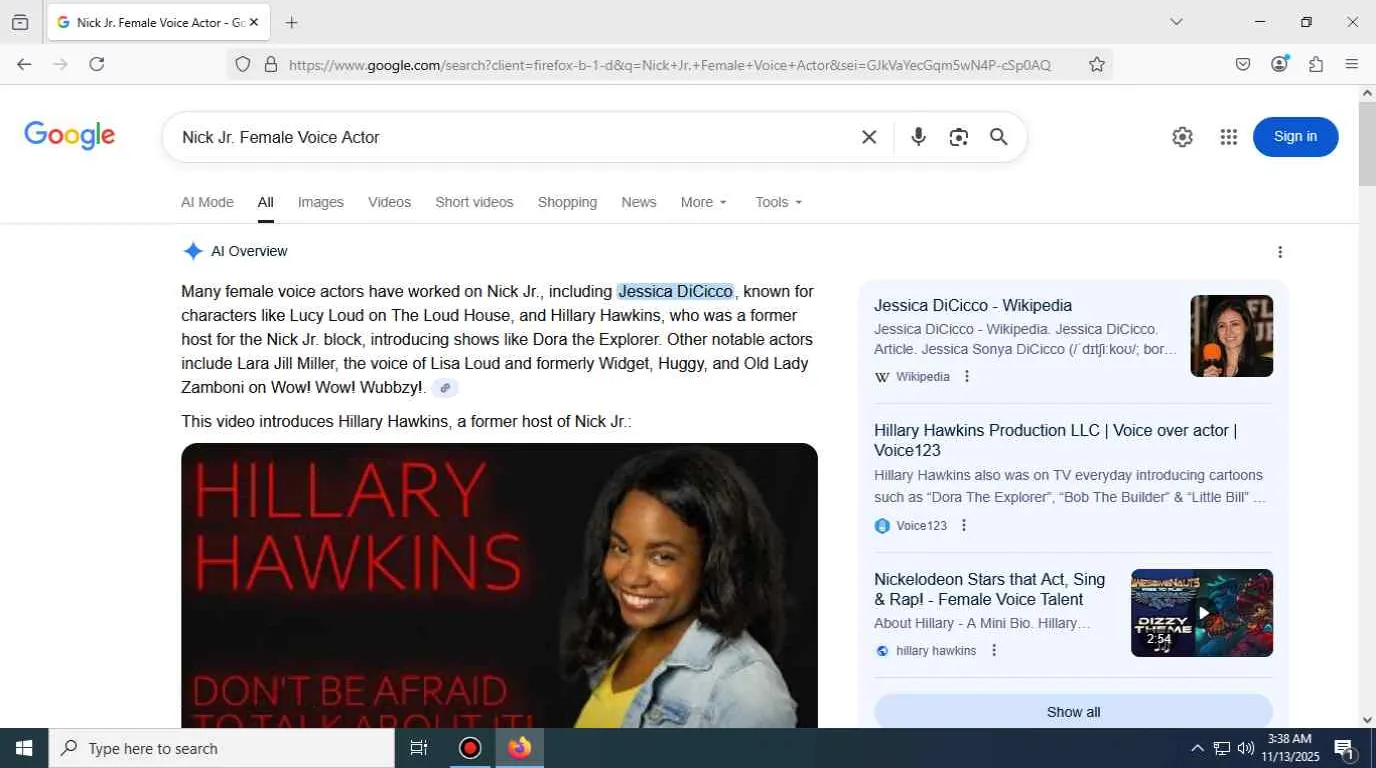Show all AI Overview sources
1376x768 pixels.
(x=1073, y=712)
